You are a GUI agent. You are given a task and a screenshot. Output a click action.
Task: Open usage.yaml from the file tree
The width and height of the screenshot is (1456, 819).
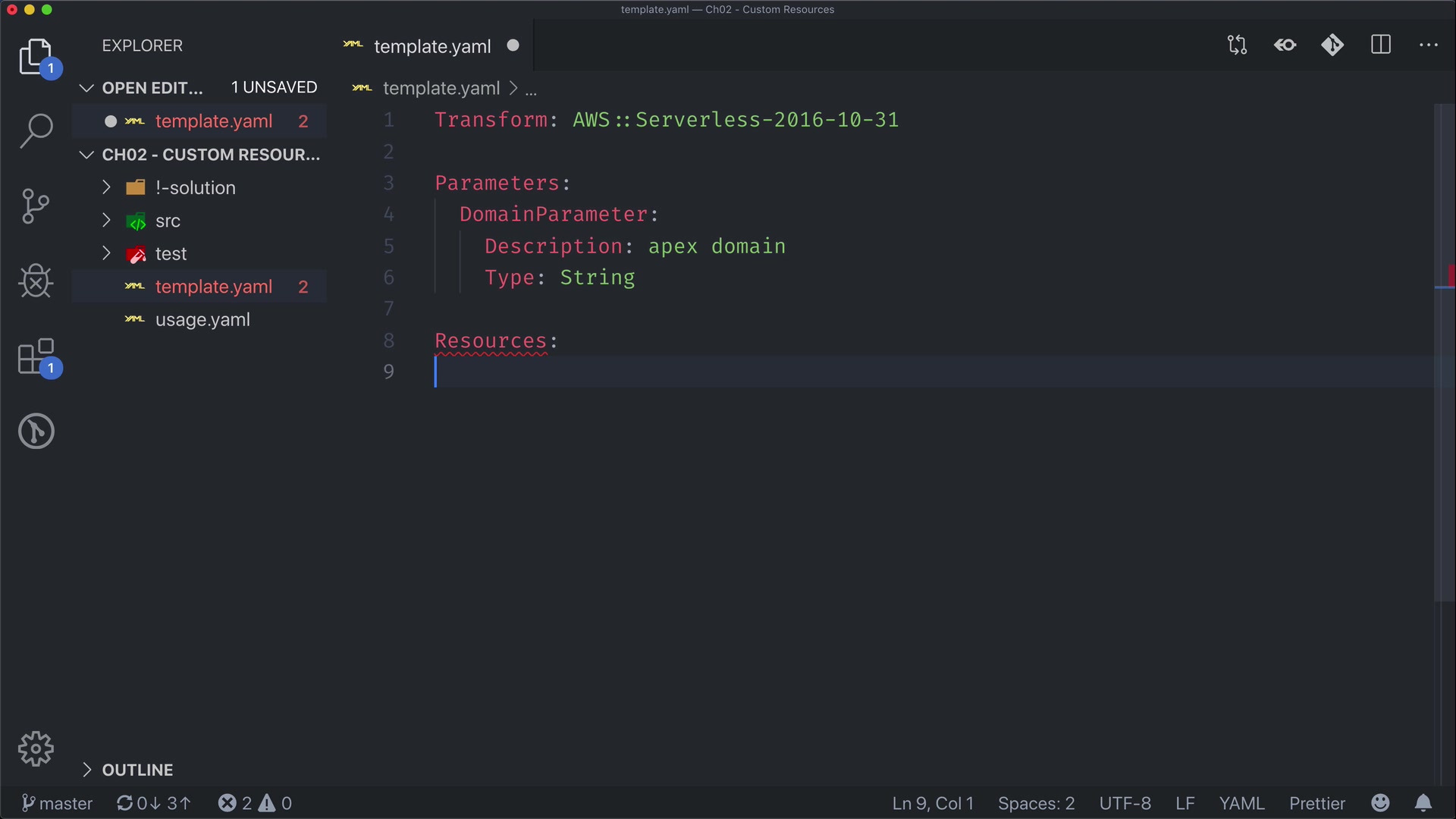point(202,320)
